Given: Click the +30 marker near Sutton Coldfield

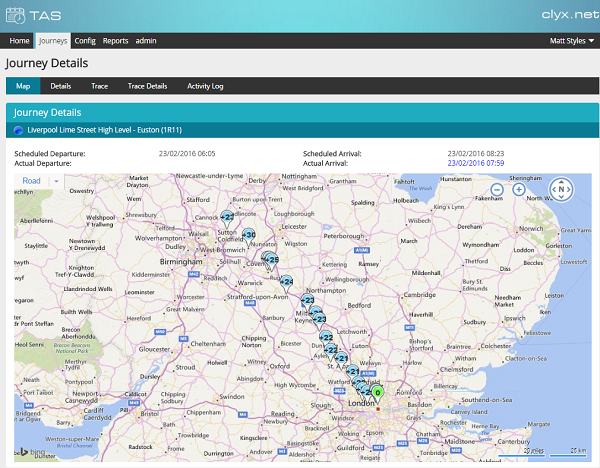Looking at the screenshot, I should (x=248, y=235).
